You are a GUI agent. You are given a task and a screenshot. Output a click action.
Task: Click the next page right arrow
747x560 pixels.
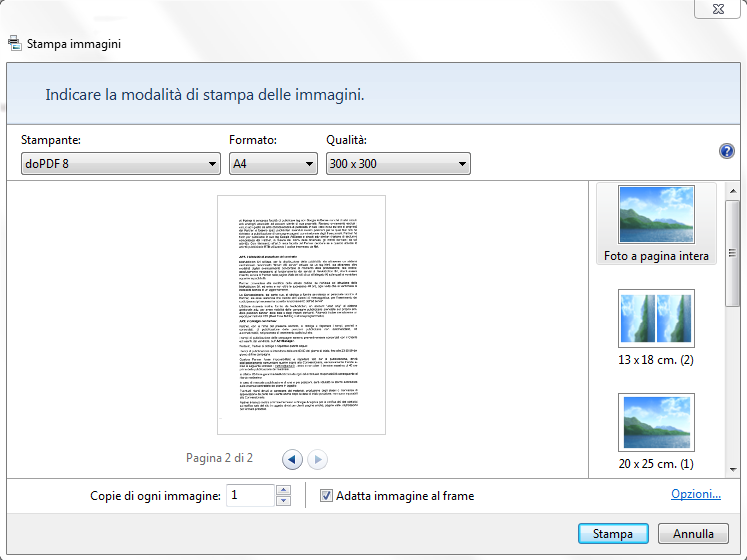(317, 459)
